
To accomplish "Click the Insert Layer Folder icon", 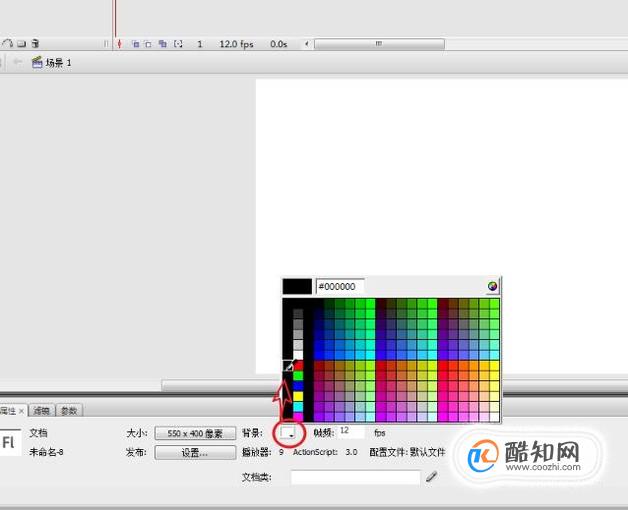I will [x=21, y=44].
